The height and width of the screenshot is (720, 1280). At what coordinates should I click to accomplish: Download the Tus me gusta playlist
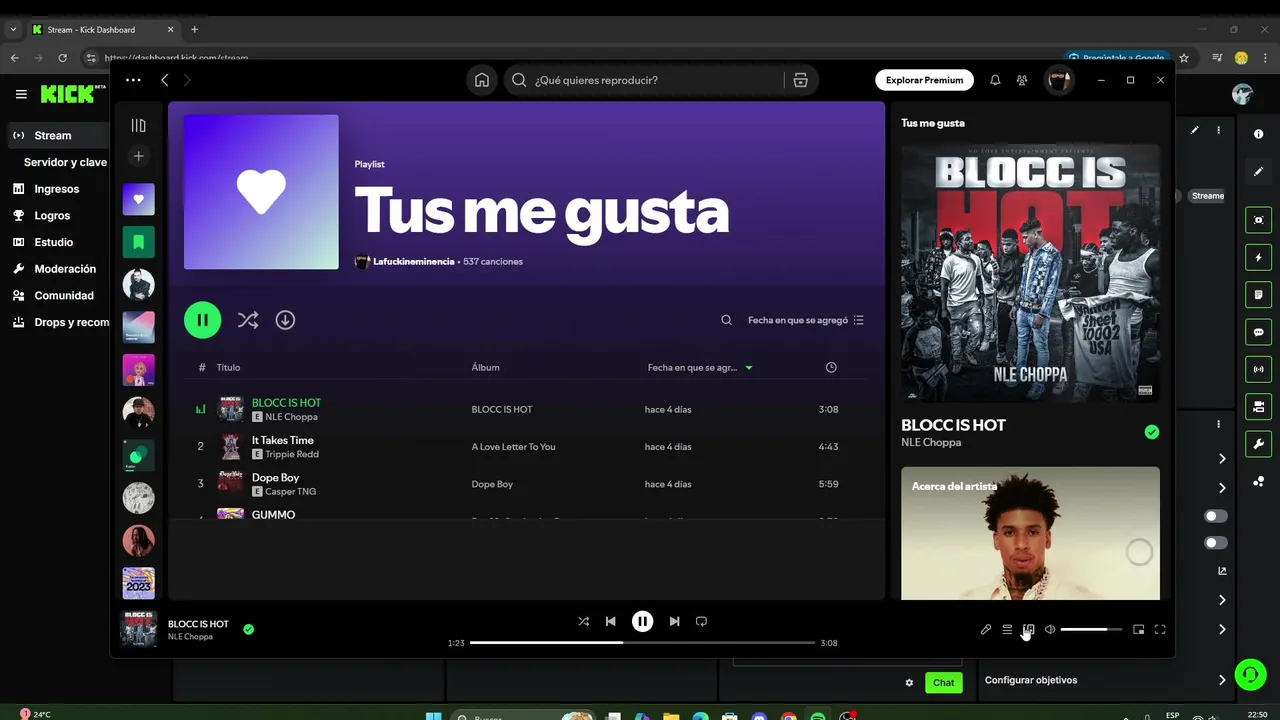285,320
